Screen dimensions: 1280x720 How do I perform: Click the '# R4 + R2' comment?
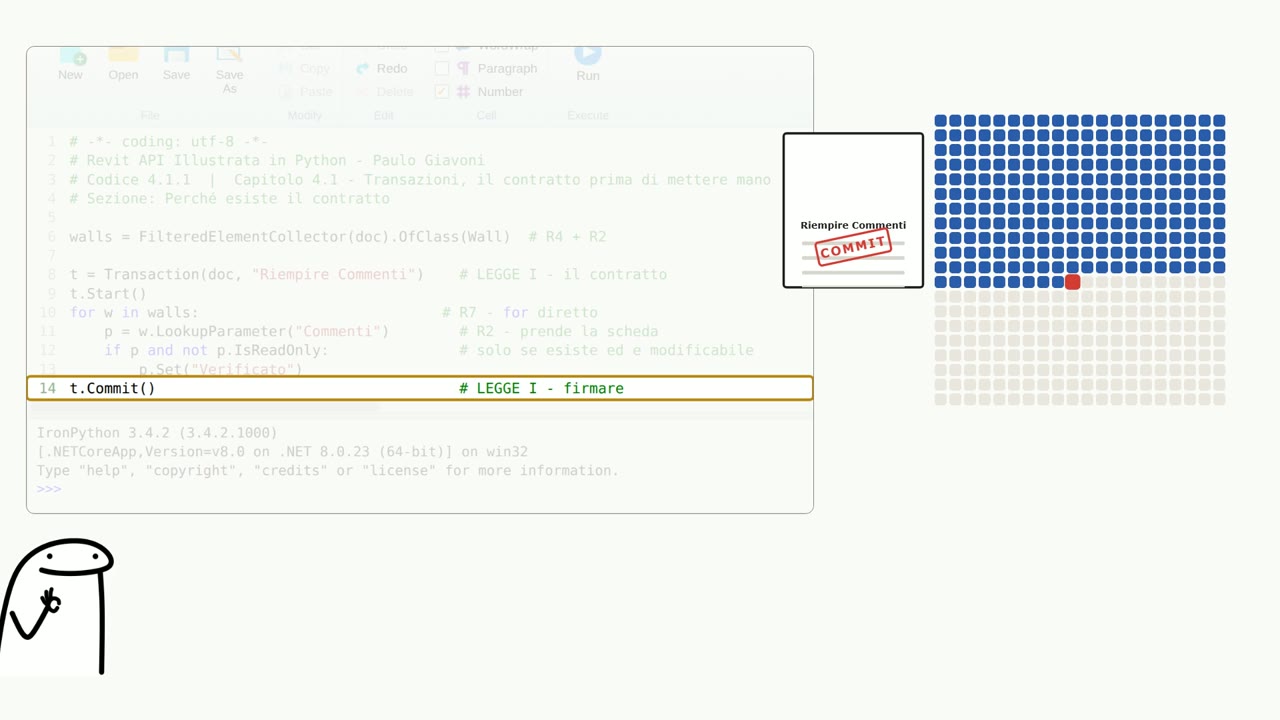pyautogui.click(x=567, y=236)
